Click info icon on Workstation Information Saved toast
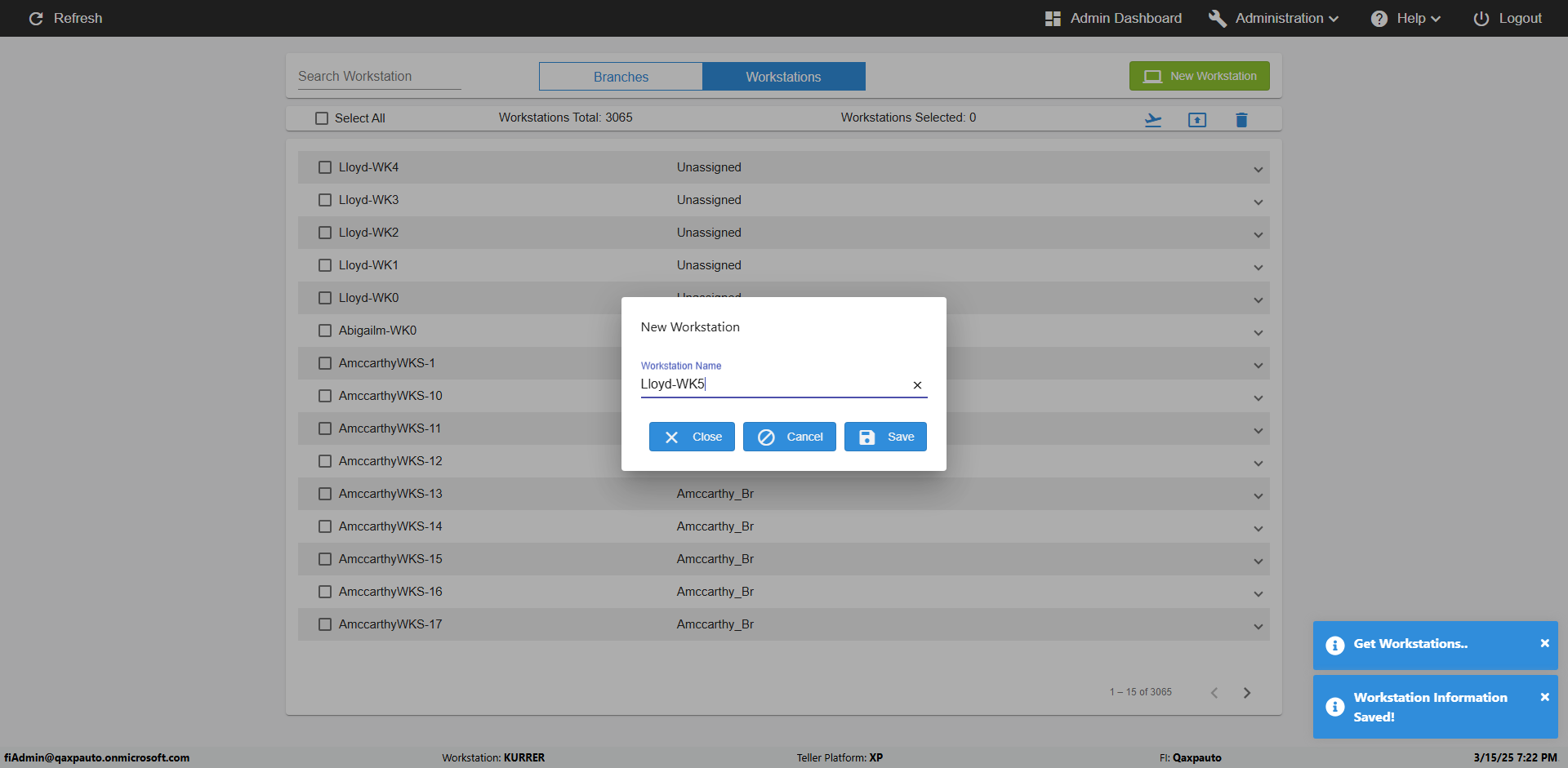Image resolution: width=1568 pixels, height=768 pixels. click(1335, 707)
